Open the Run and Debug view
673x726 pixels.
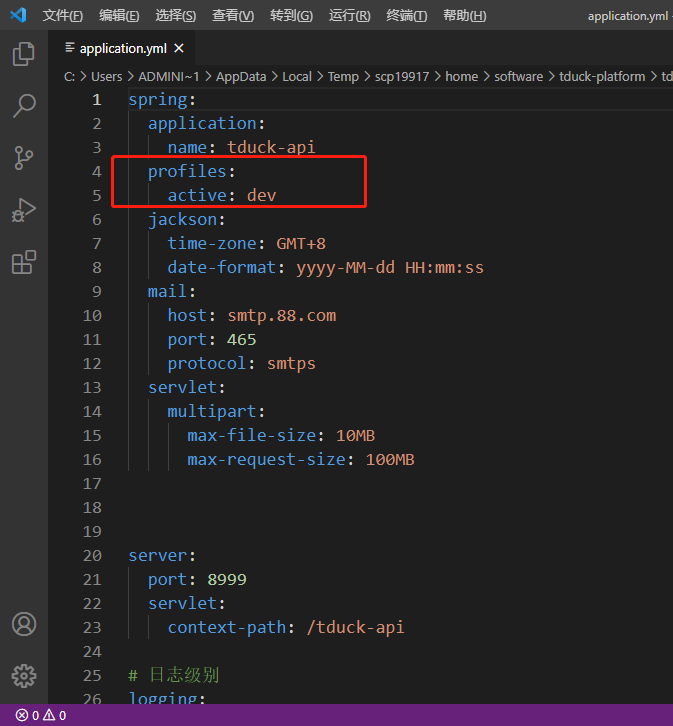click(23, 210)
